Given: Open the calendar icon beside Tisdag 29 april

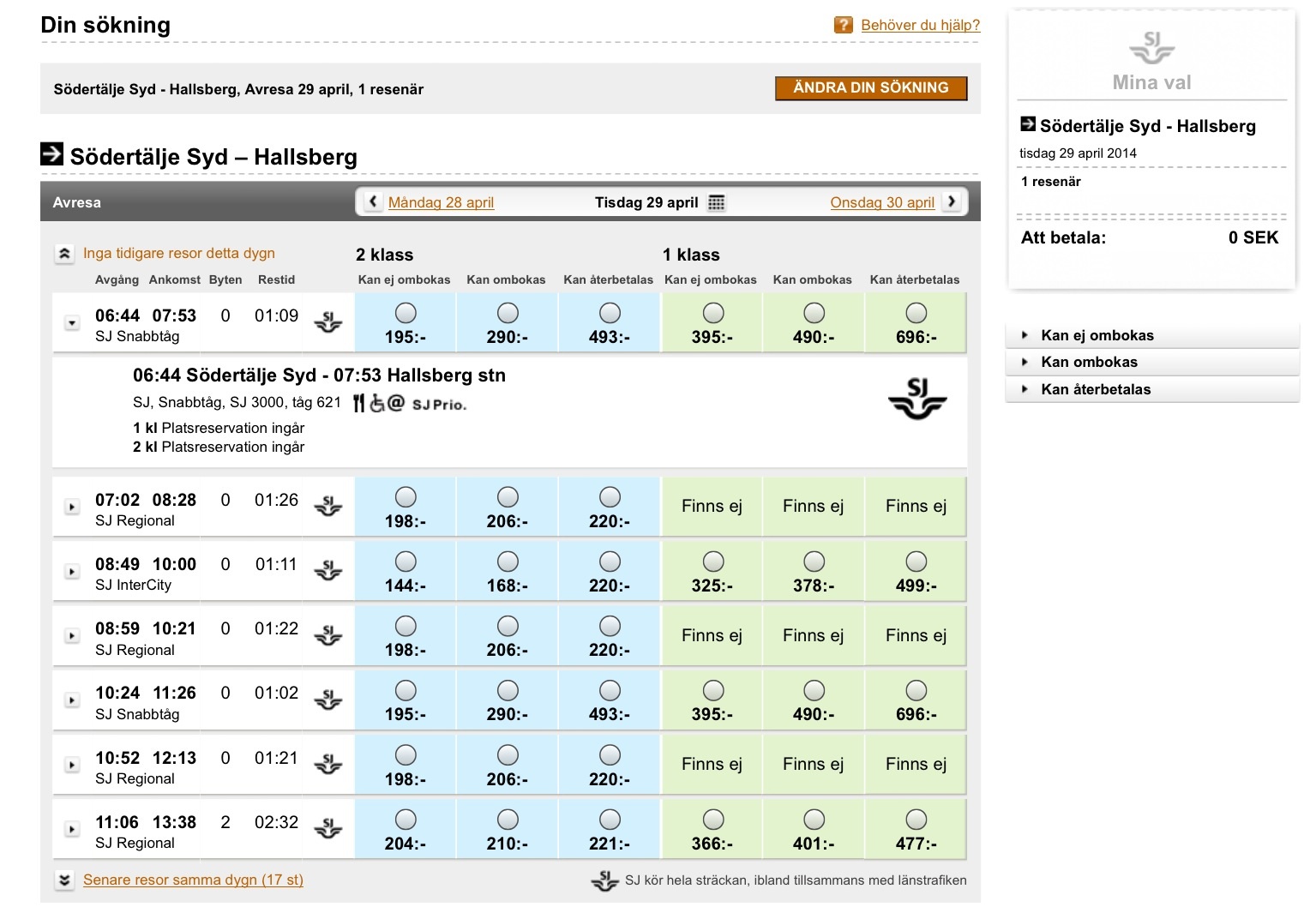Looking at the screenshot, I should pos(717,203).
